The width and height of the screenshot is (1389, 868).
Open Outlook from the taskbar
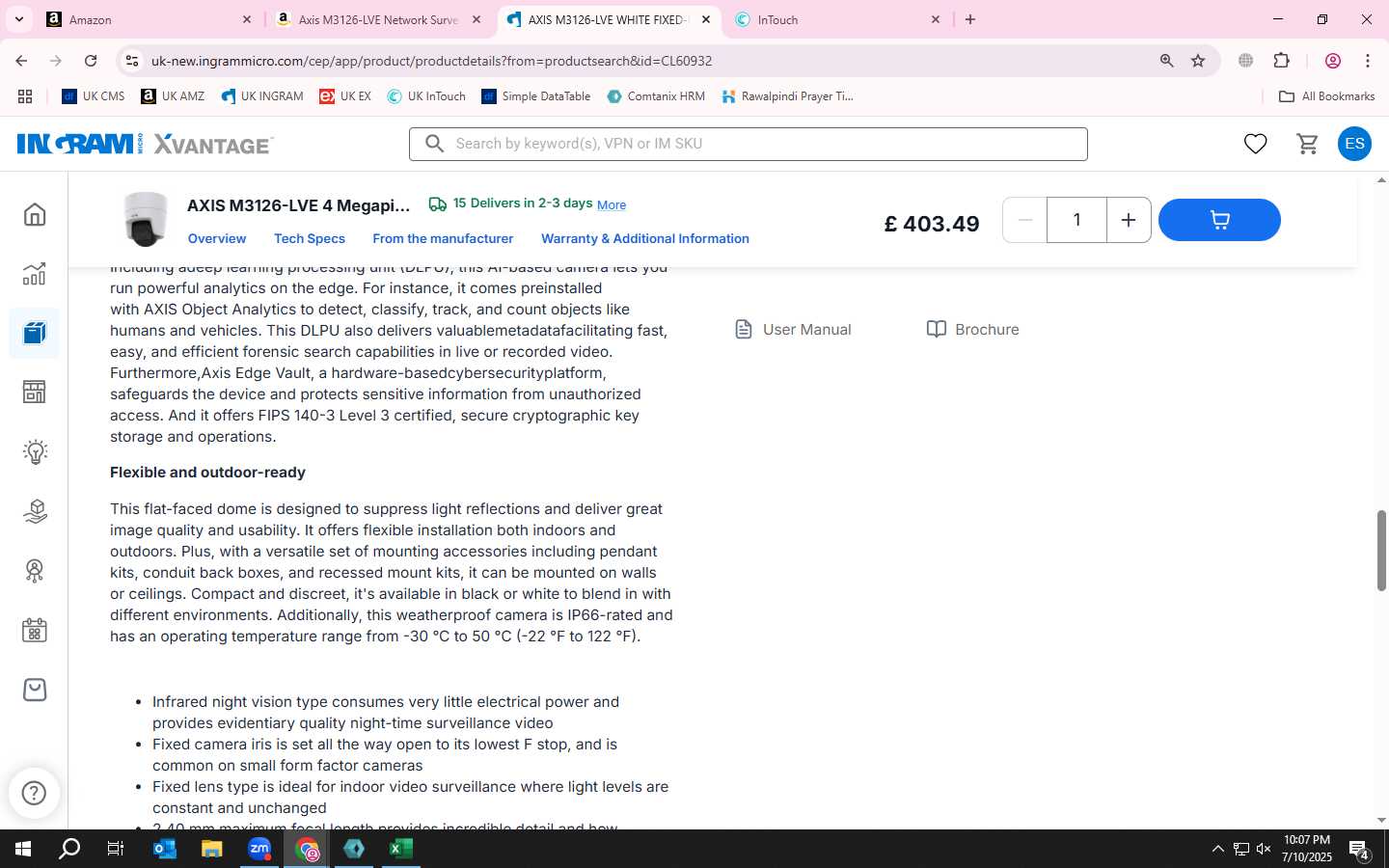165,849
